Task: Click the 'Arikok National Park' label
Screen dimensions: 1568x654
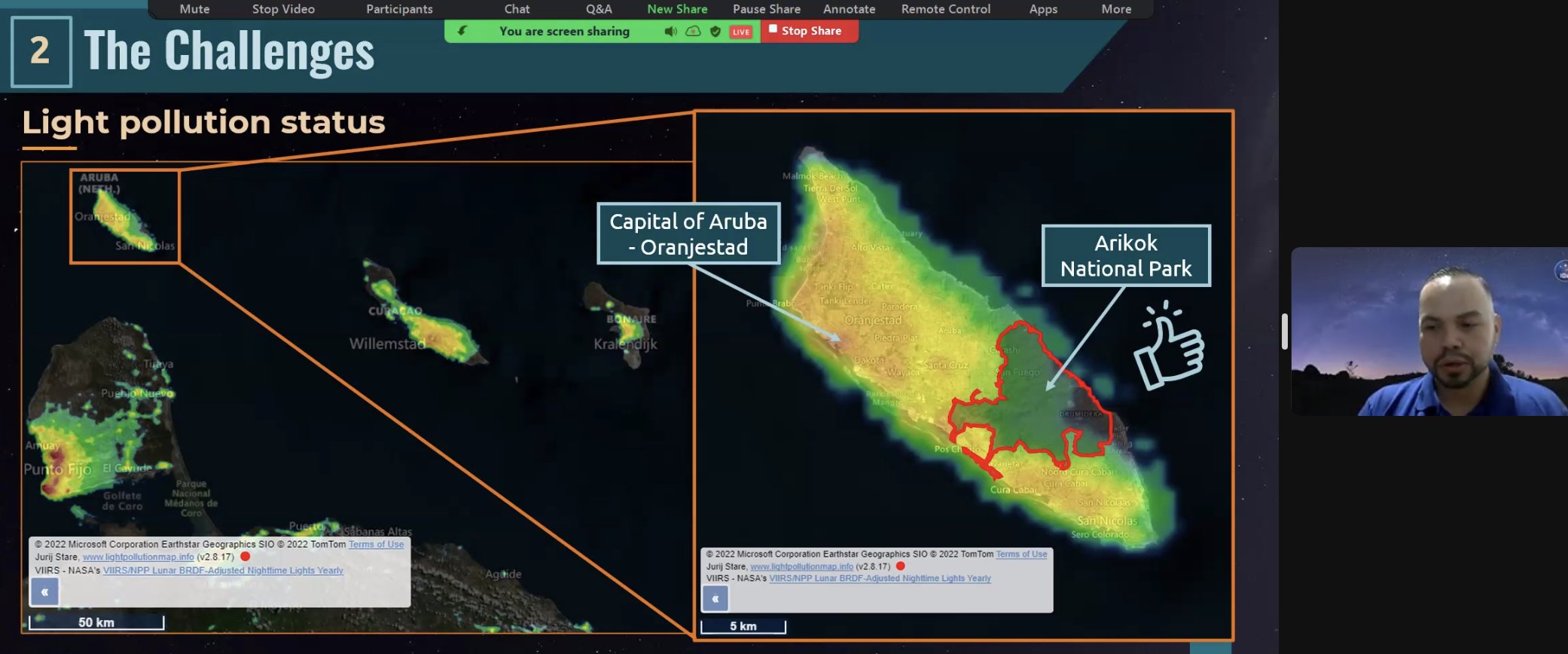Action: (x=1126, y=255)
